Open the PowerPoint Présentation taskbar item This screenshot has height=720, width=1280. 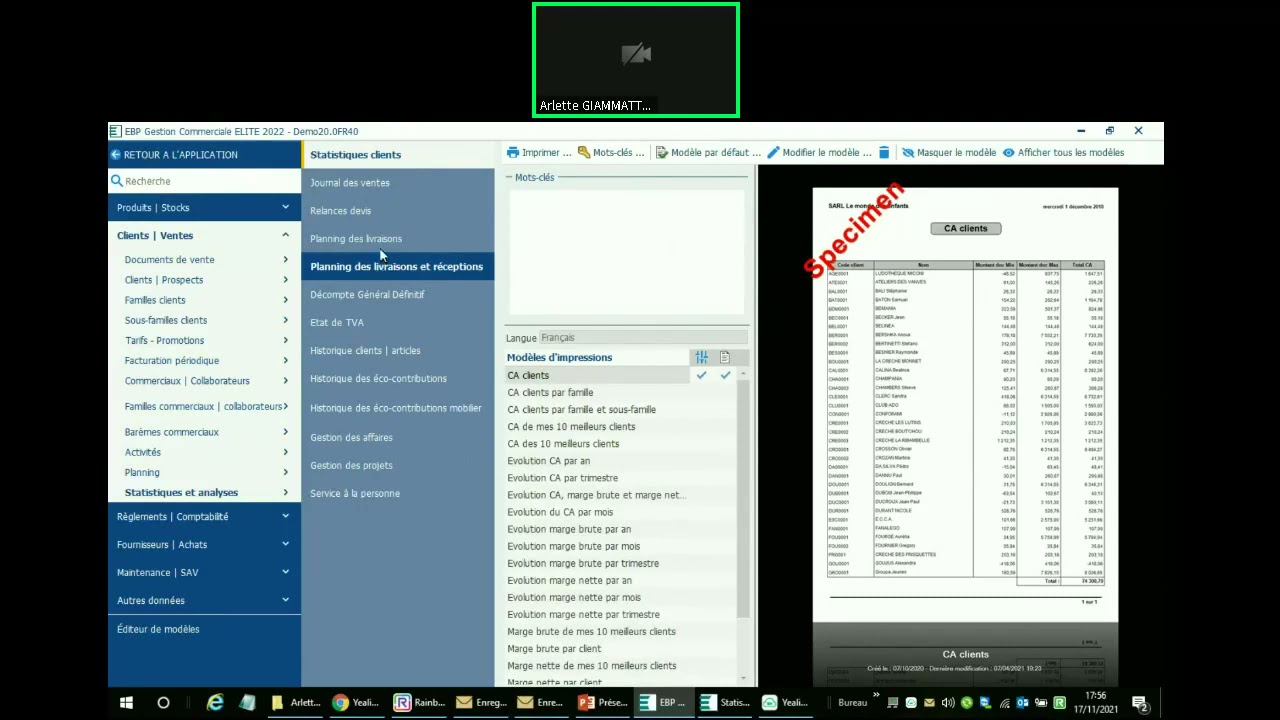(x=603, y=703)
